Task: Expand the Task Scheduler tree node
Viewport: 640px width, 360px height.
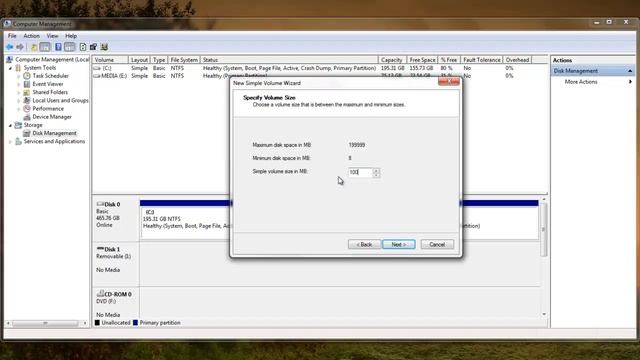Action: tap(18, 76)
